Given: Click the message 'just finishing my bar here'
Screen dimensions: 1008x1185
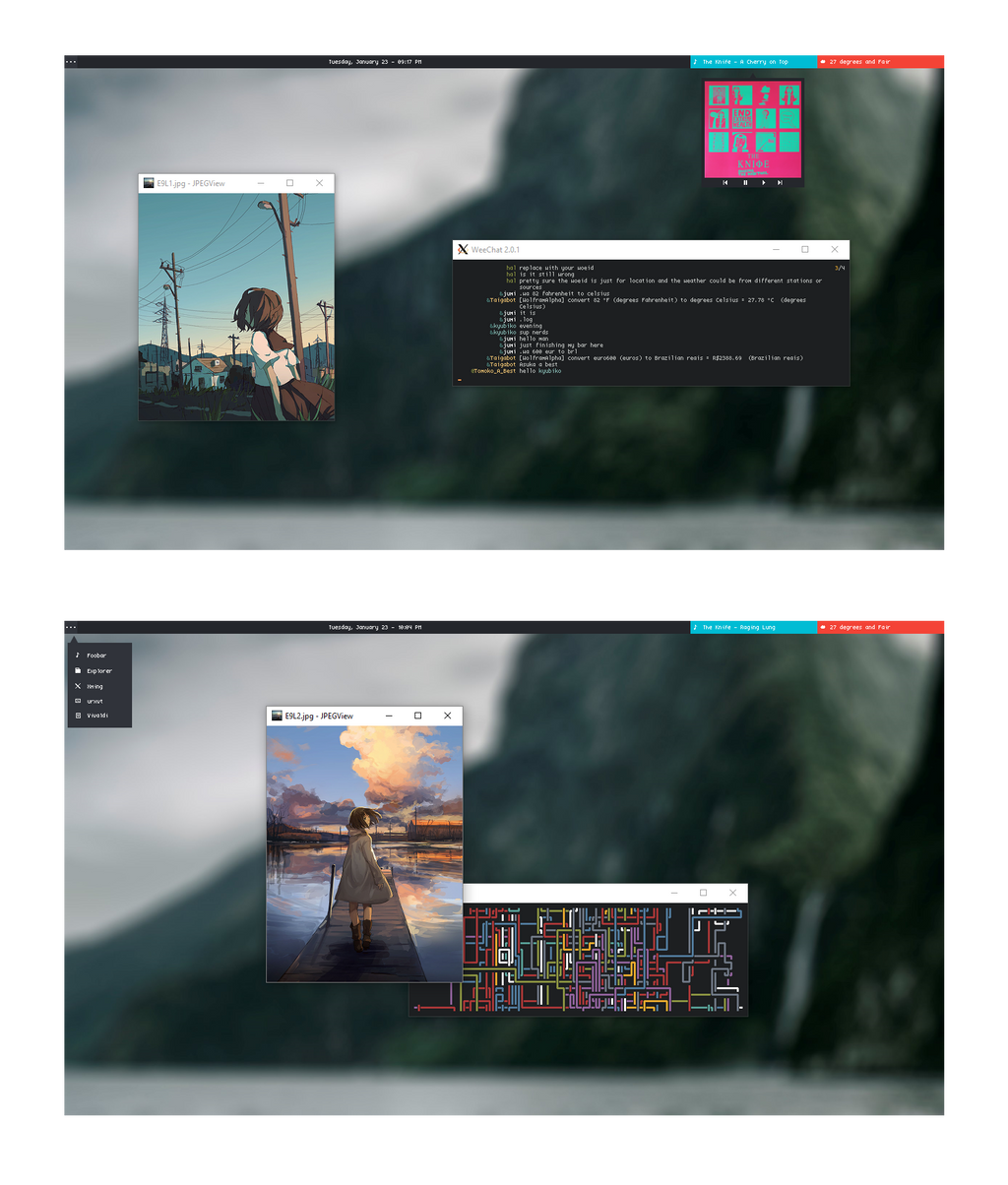Looking at the screenshot, I should click(561, 345).
